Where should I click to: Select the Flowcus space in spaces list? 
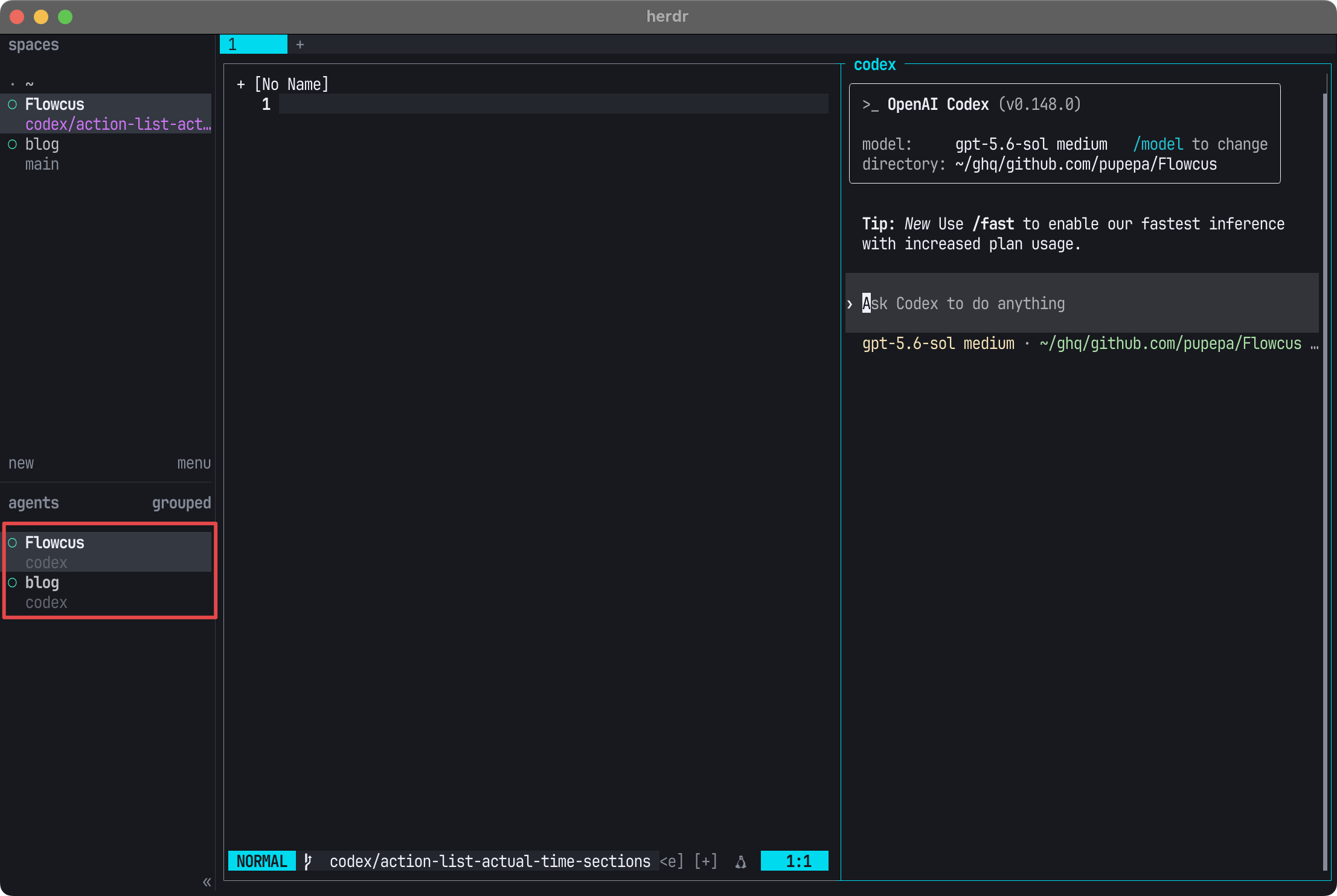click(106, 114)
